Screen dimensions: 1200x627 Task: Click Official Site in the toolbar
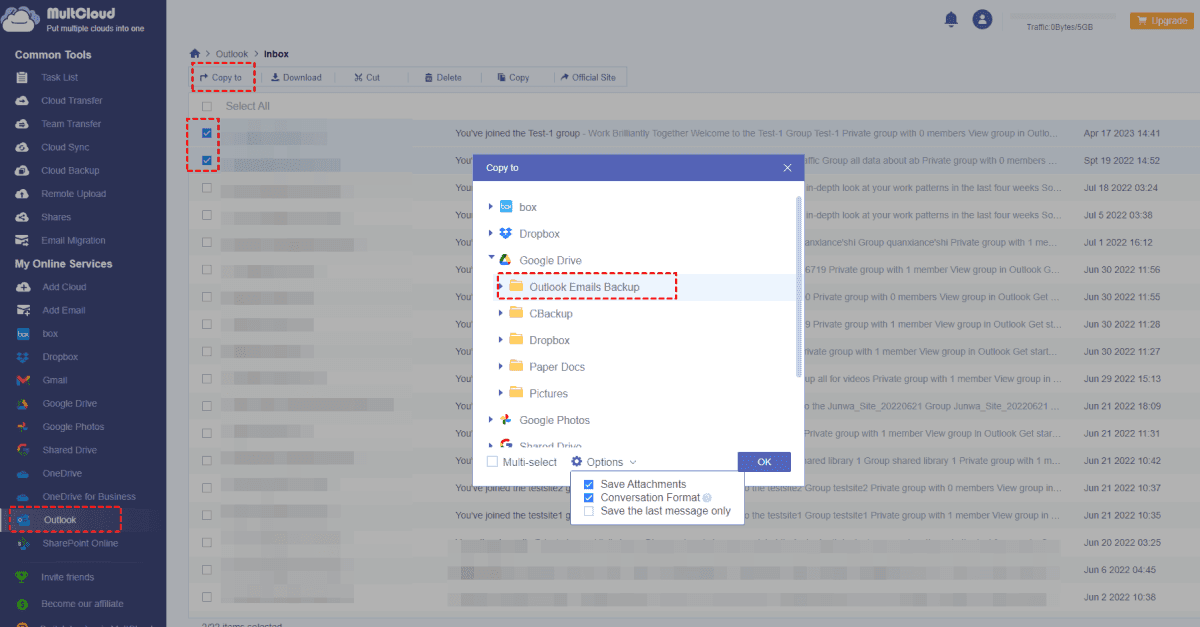click(587, 77)
